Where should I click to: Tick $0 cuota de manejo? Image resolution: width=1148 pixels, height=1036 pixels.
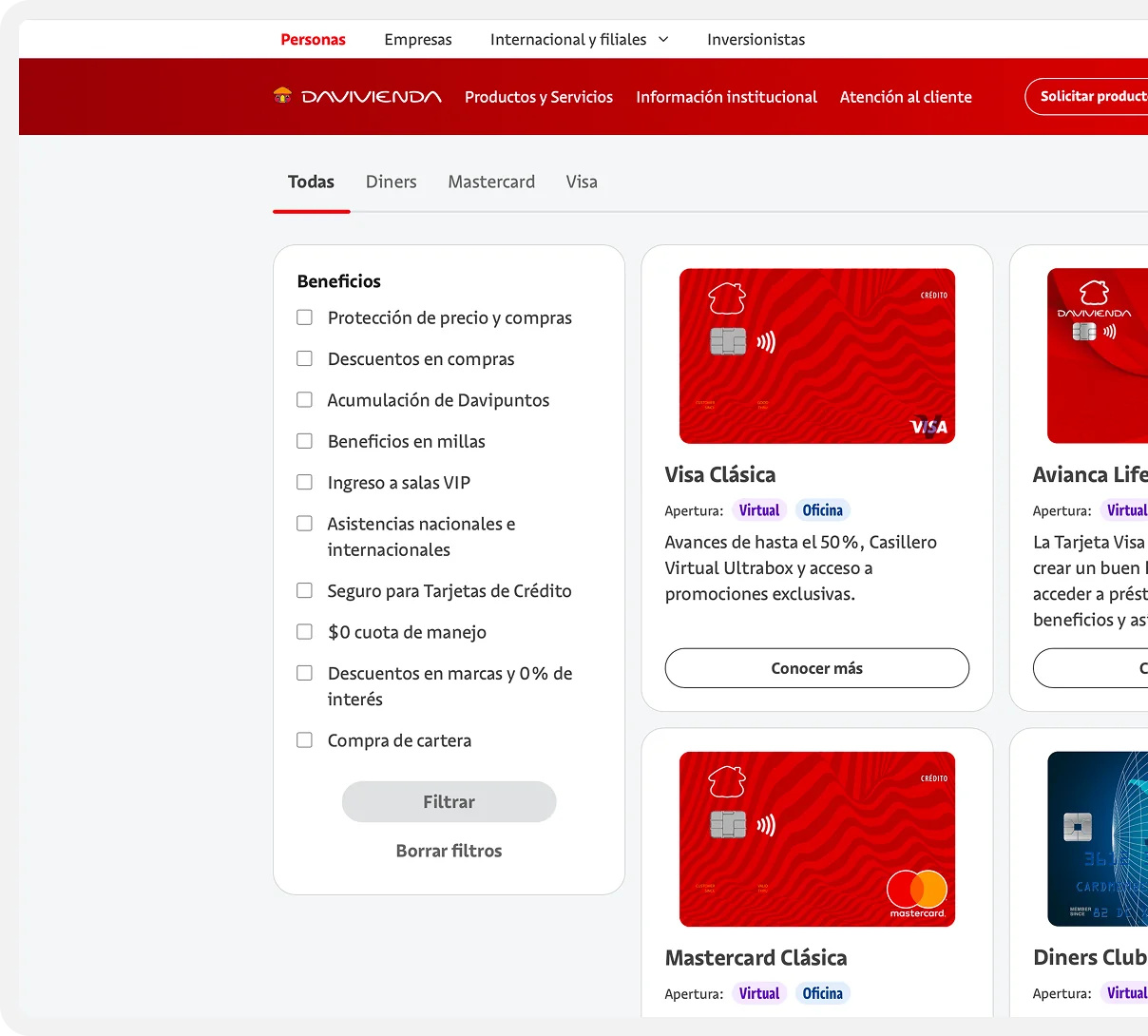click(304, 631)
